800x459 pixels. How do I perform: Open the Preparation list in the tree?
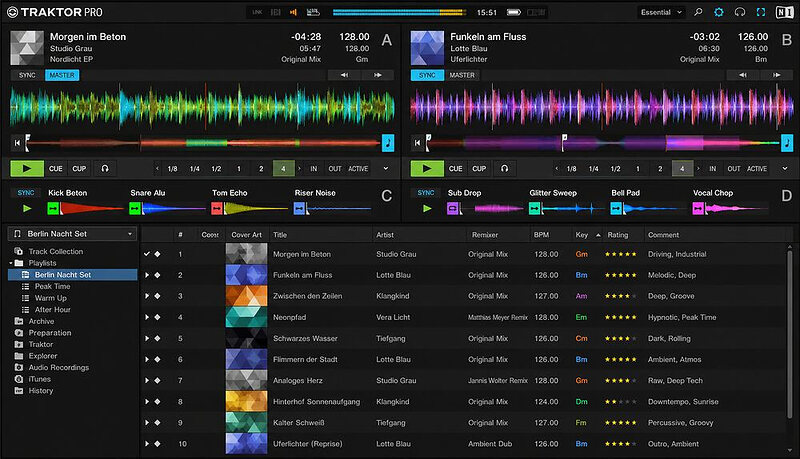click(50, 333)
